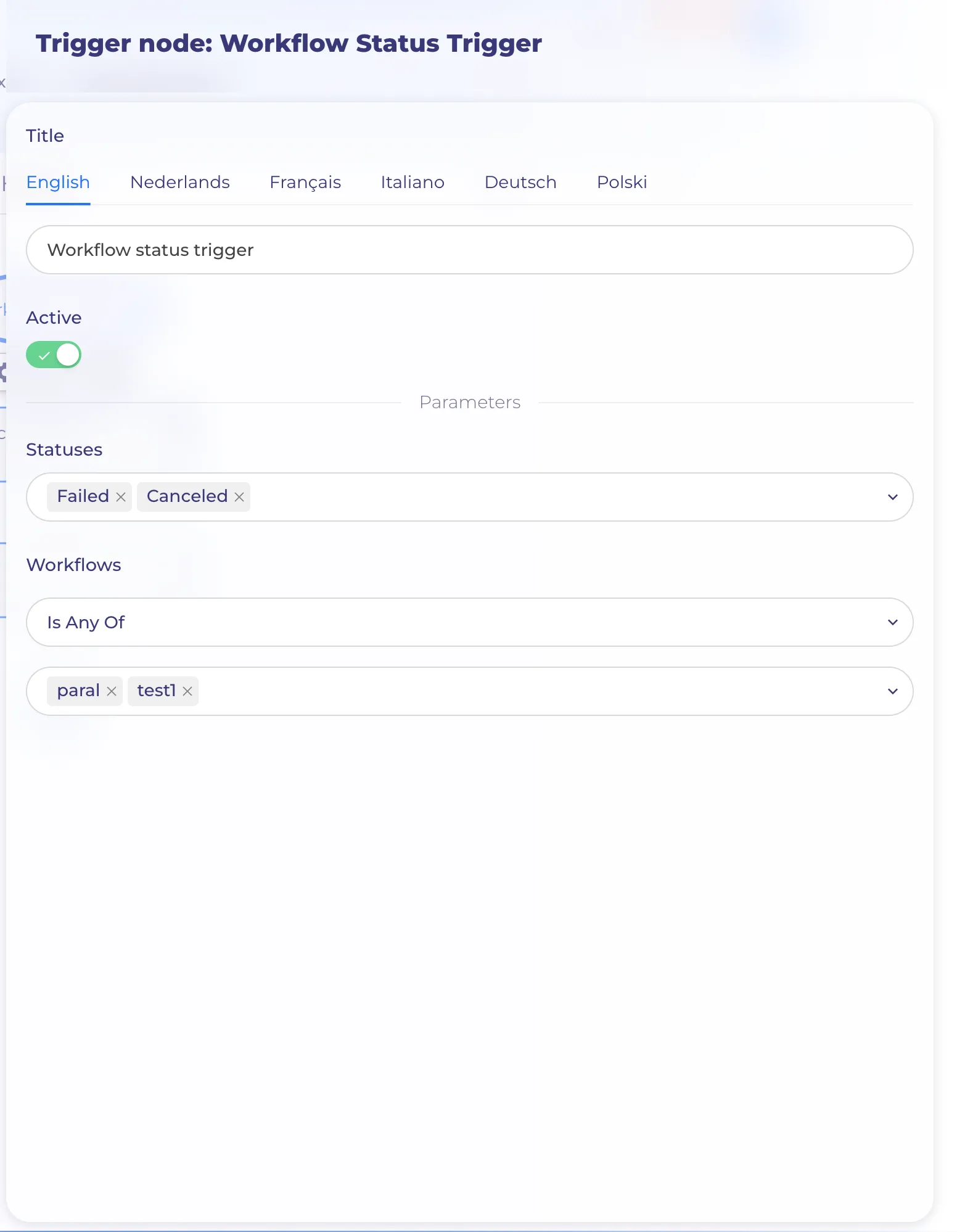Click the Failed tag label

(83, 496)
